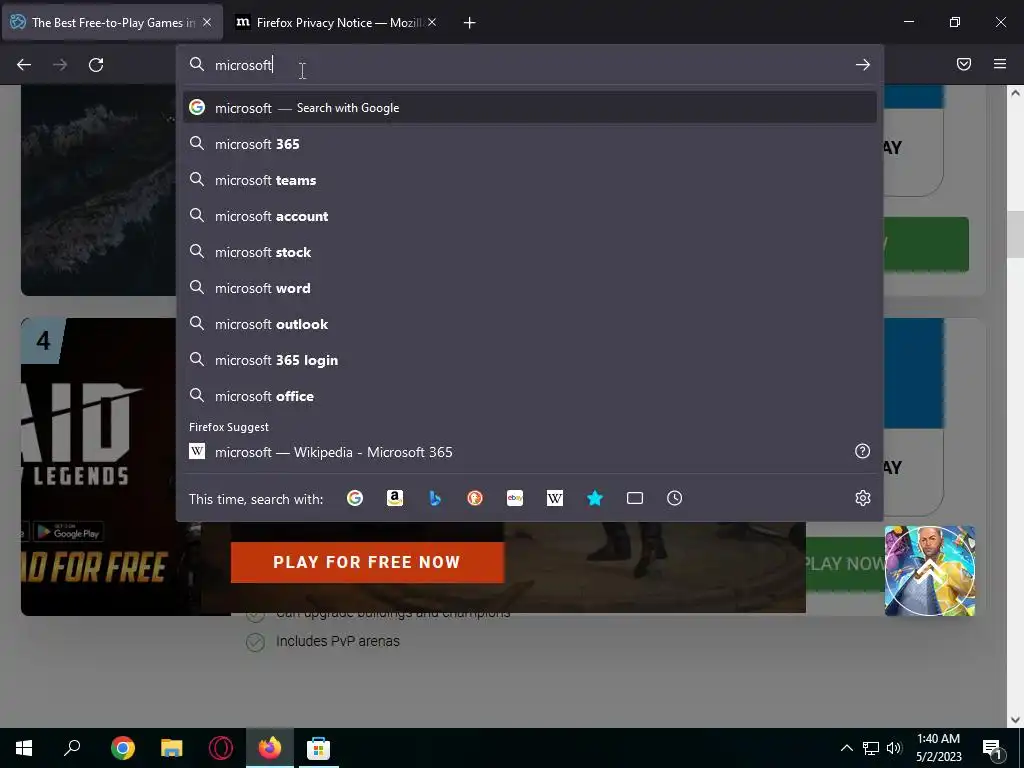Viewport: 1024px width, 768px height.
Task: Click the forward navigation arrow
Action: click(x=60, y=65)
